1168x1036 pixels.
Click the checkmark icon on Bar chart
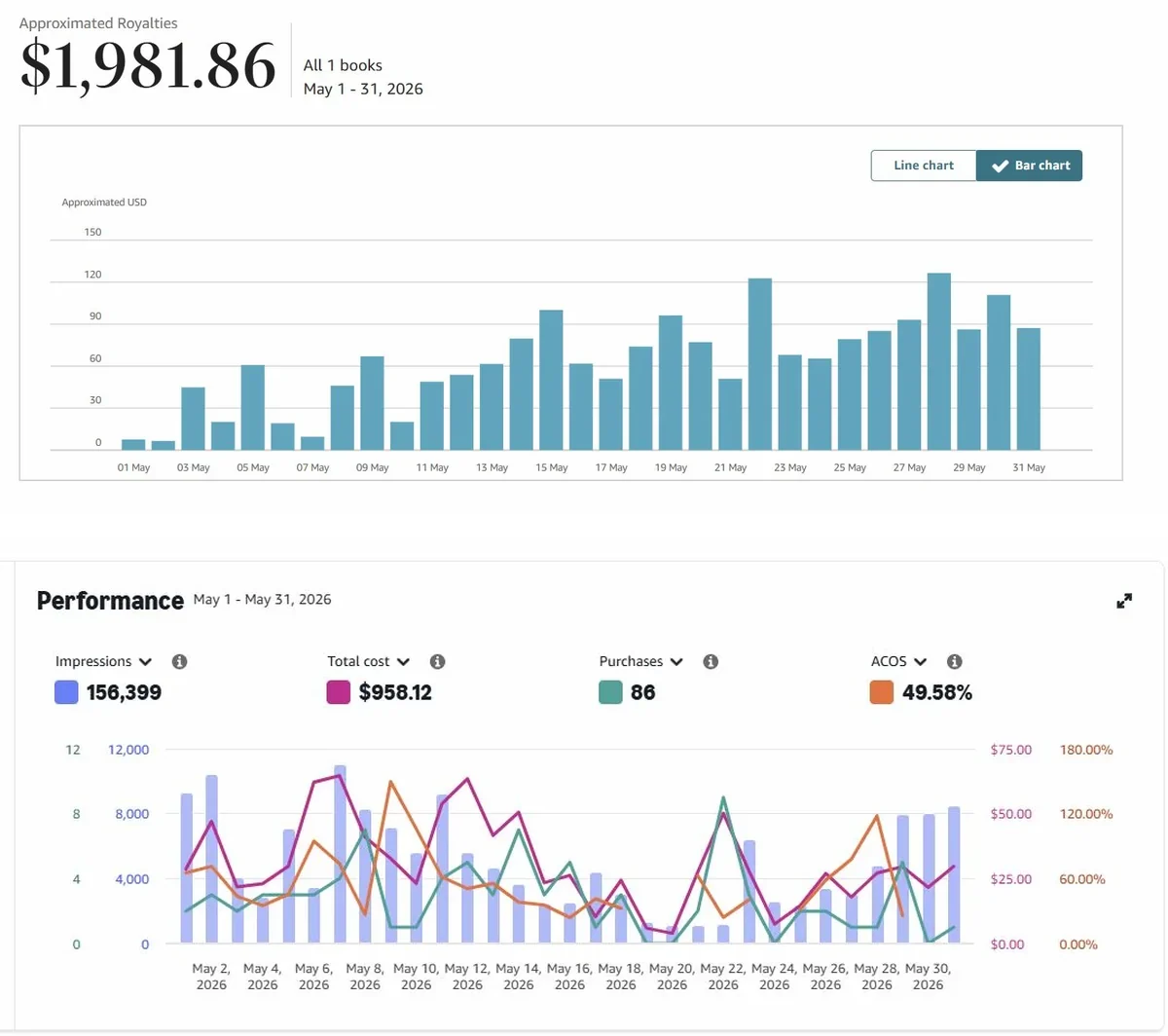(1000, 166)
